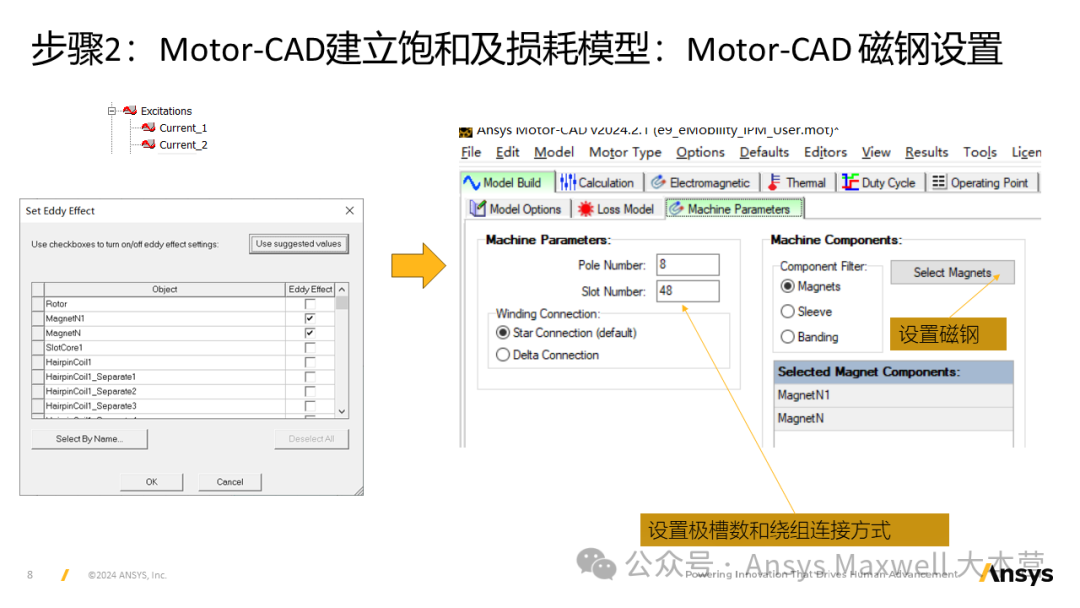Click the Deselect All button

point(311,439)
